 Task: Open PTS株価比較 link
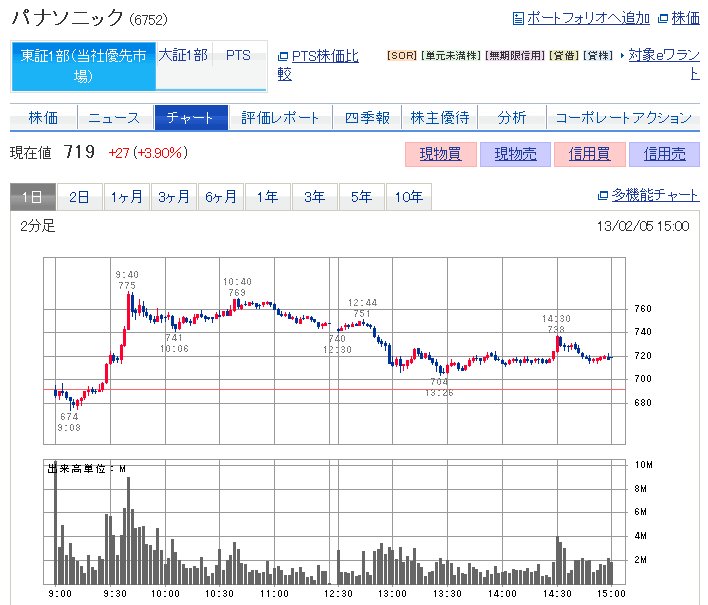click(318, 65)
